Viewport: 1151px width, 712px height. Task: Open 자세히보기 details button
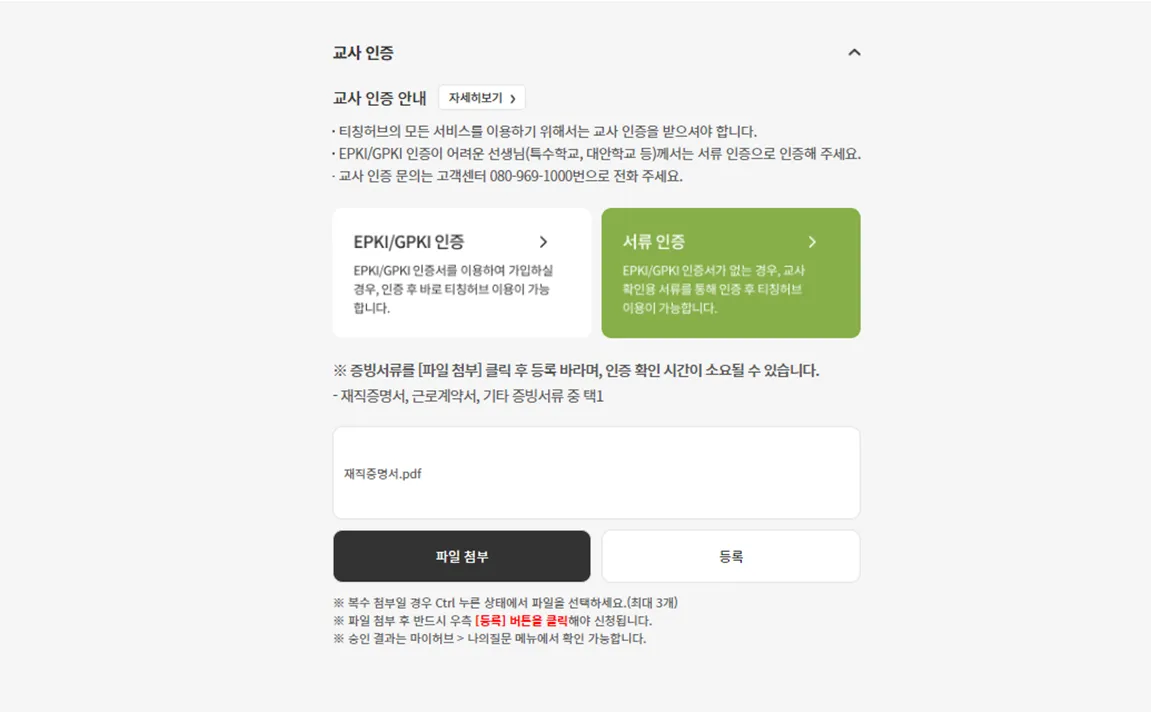click(482, 98)
